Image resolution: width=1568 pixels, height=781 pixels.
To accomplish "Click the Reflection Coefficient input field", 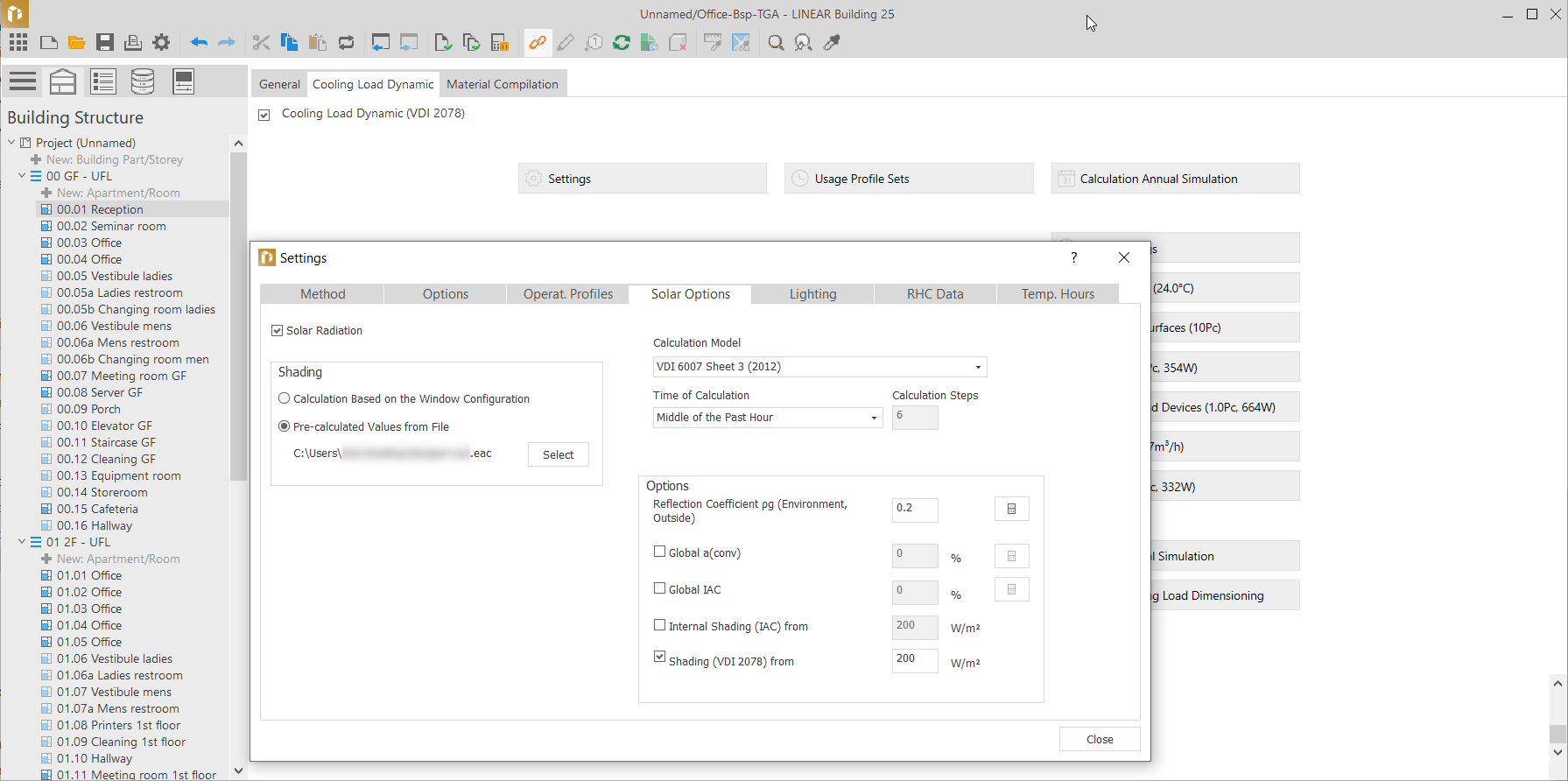I will (x=914, y=509).
